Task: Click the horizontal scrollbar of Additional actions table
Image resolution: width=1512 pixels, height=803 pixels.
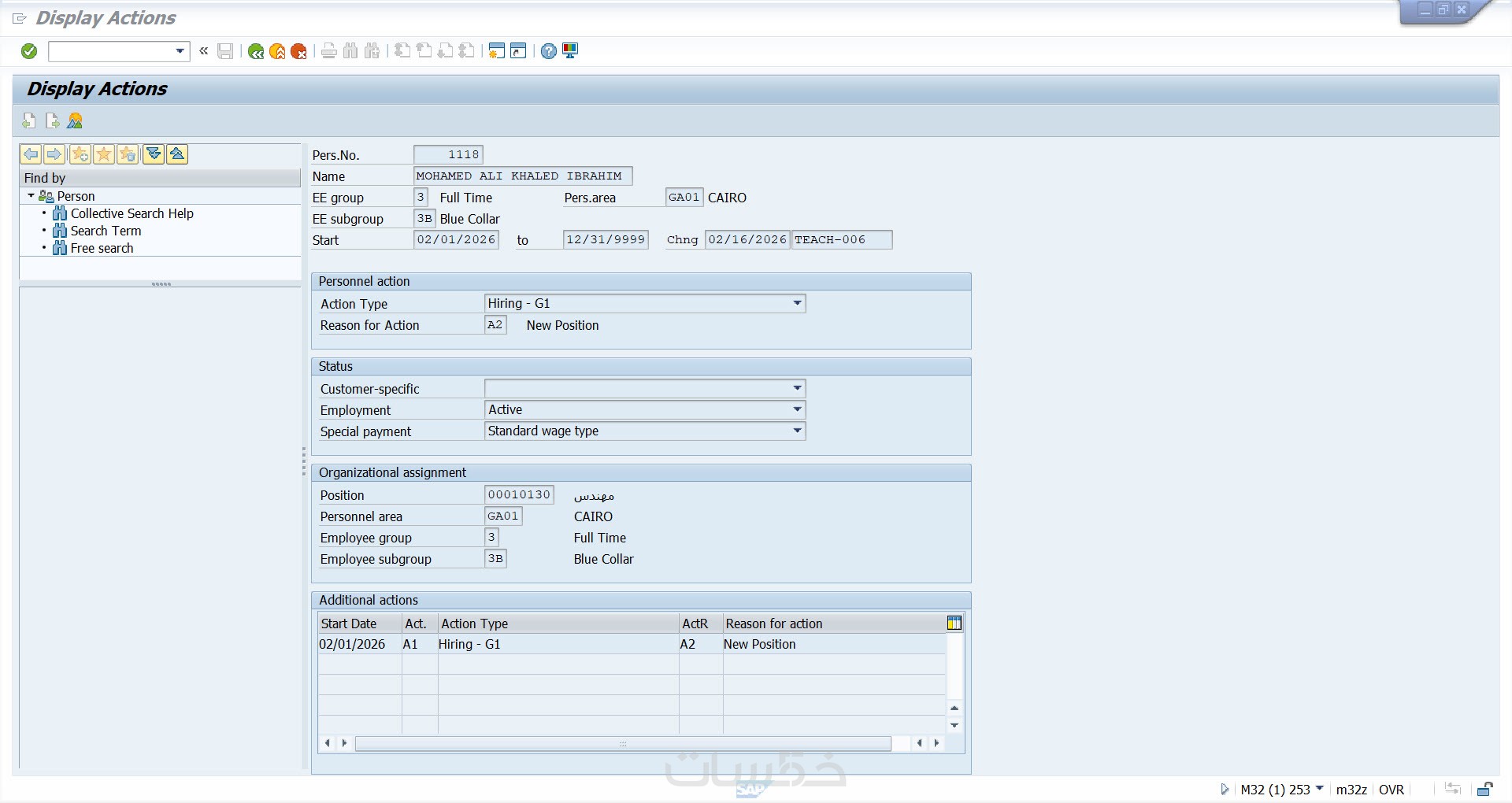Action: coord(623,743)
